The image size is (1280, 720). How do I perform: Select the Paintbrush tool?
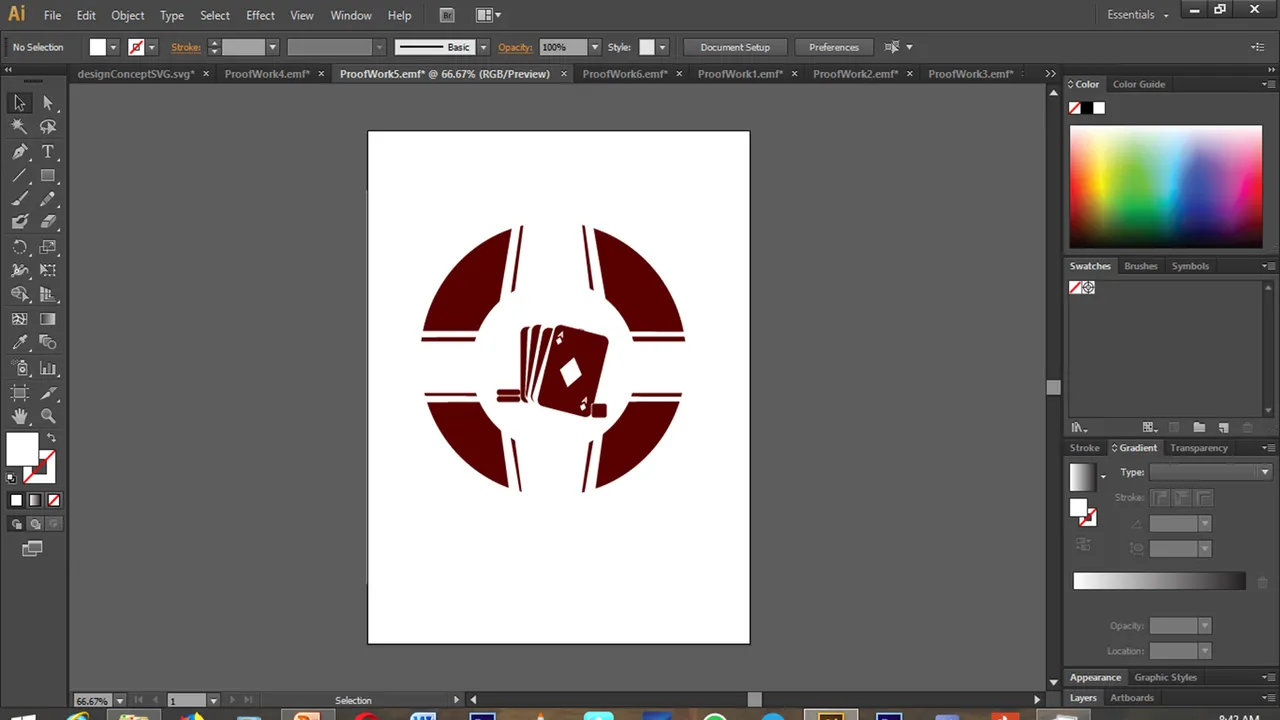coord(19,199)
